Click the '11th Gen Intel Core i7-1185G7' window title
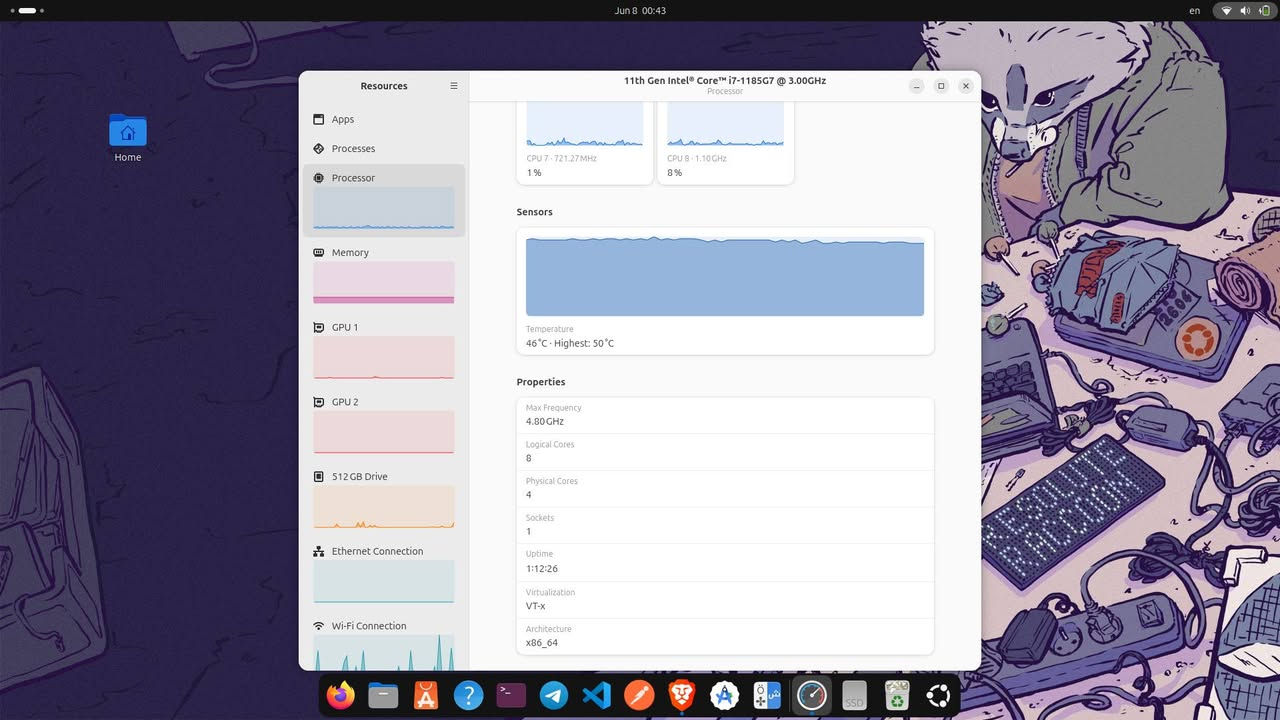The height and width of the screenshot is (720, 1280). pyautogui.click(x=725, y=81)
